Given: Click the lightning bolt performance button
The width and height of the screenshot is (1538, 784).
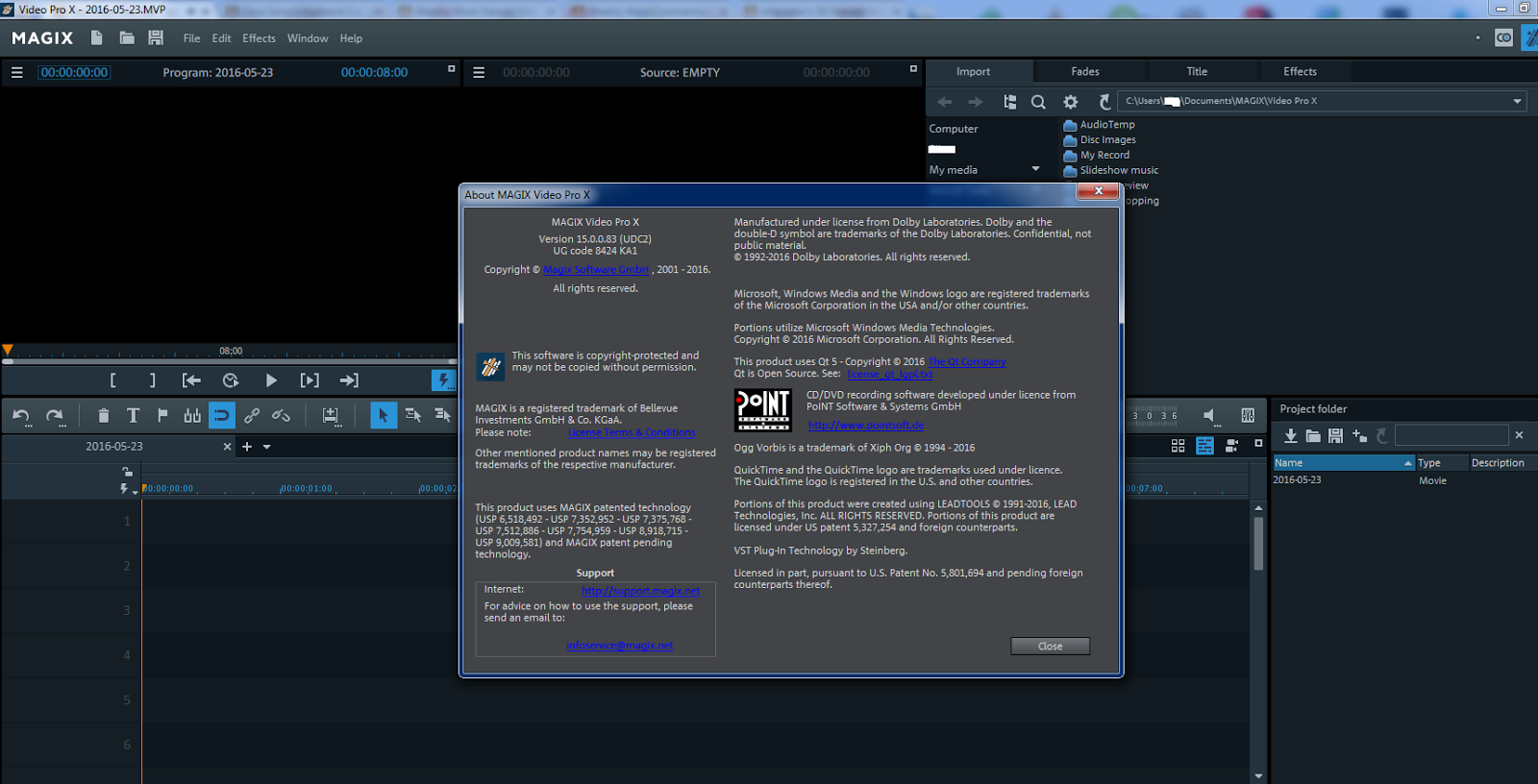Looking at the screenshot, I should 443,380.
